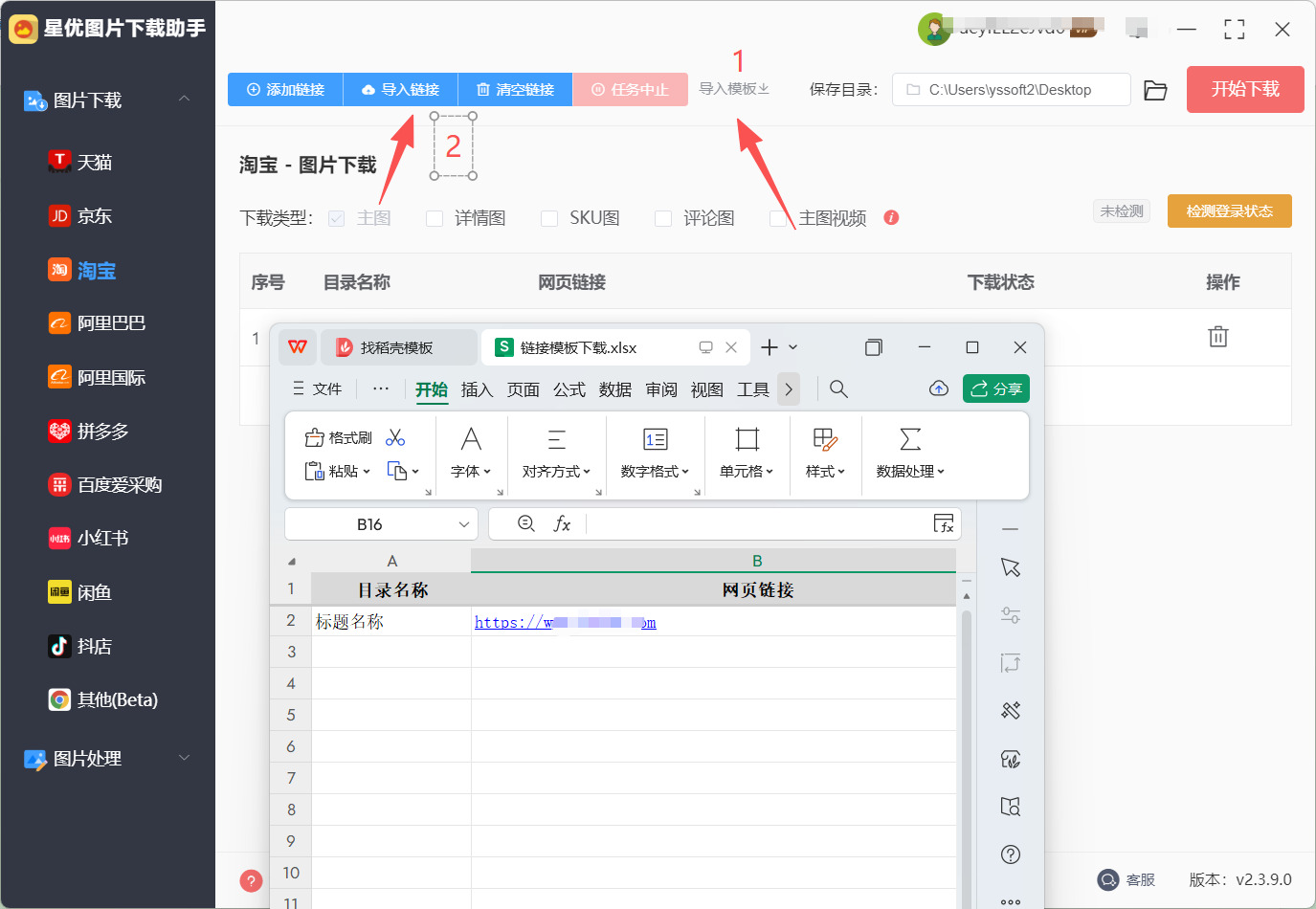
Task: Select cell A2 标题名称
Action: coord(391,621)
